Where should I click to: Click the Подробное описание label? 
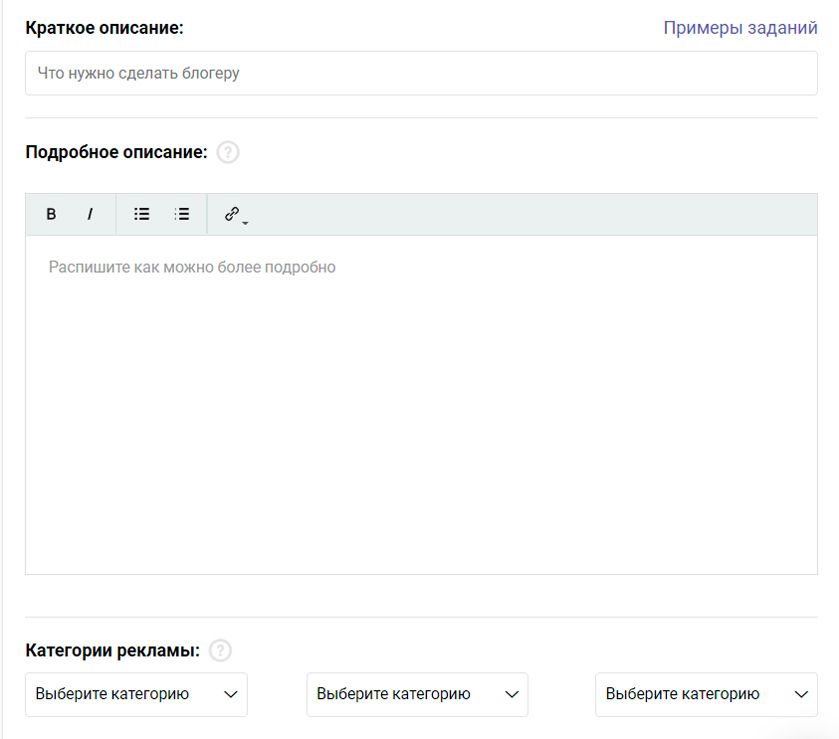click(116, 152)
